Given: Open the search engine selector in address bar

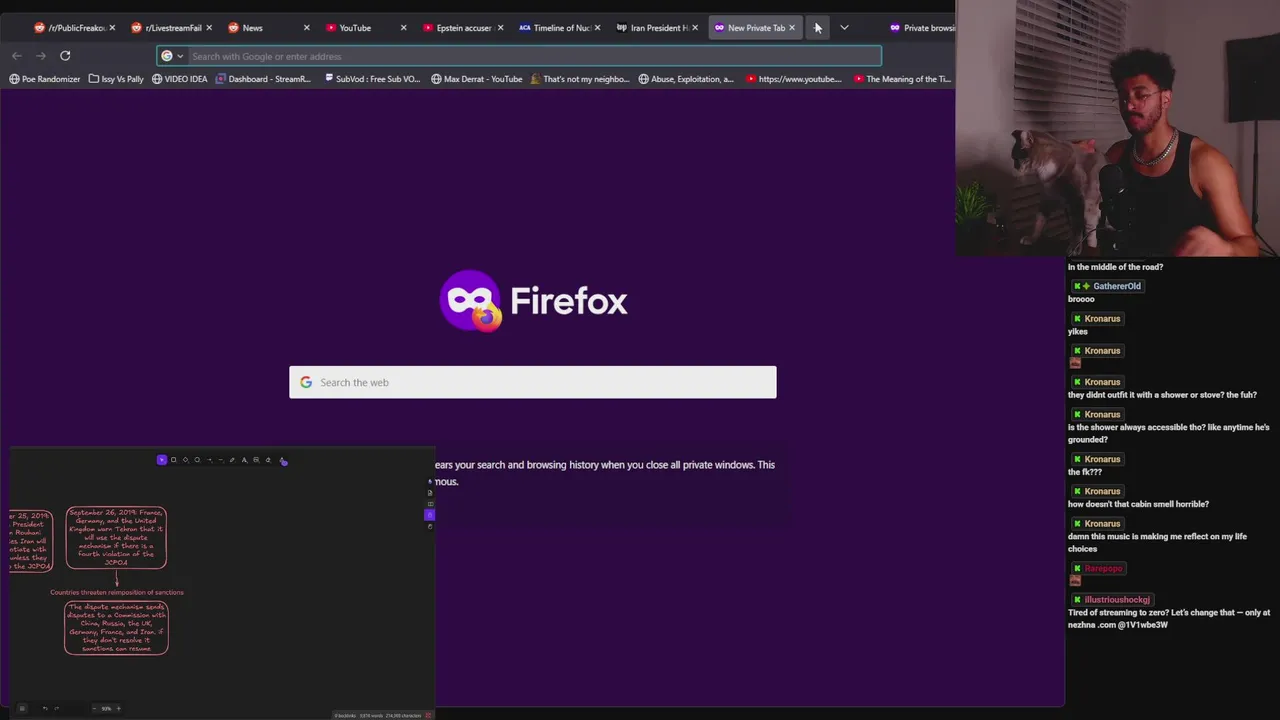Looking at the screenshot, I should 172,56.
